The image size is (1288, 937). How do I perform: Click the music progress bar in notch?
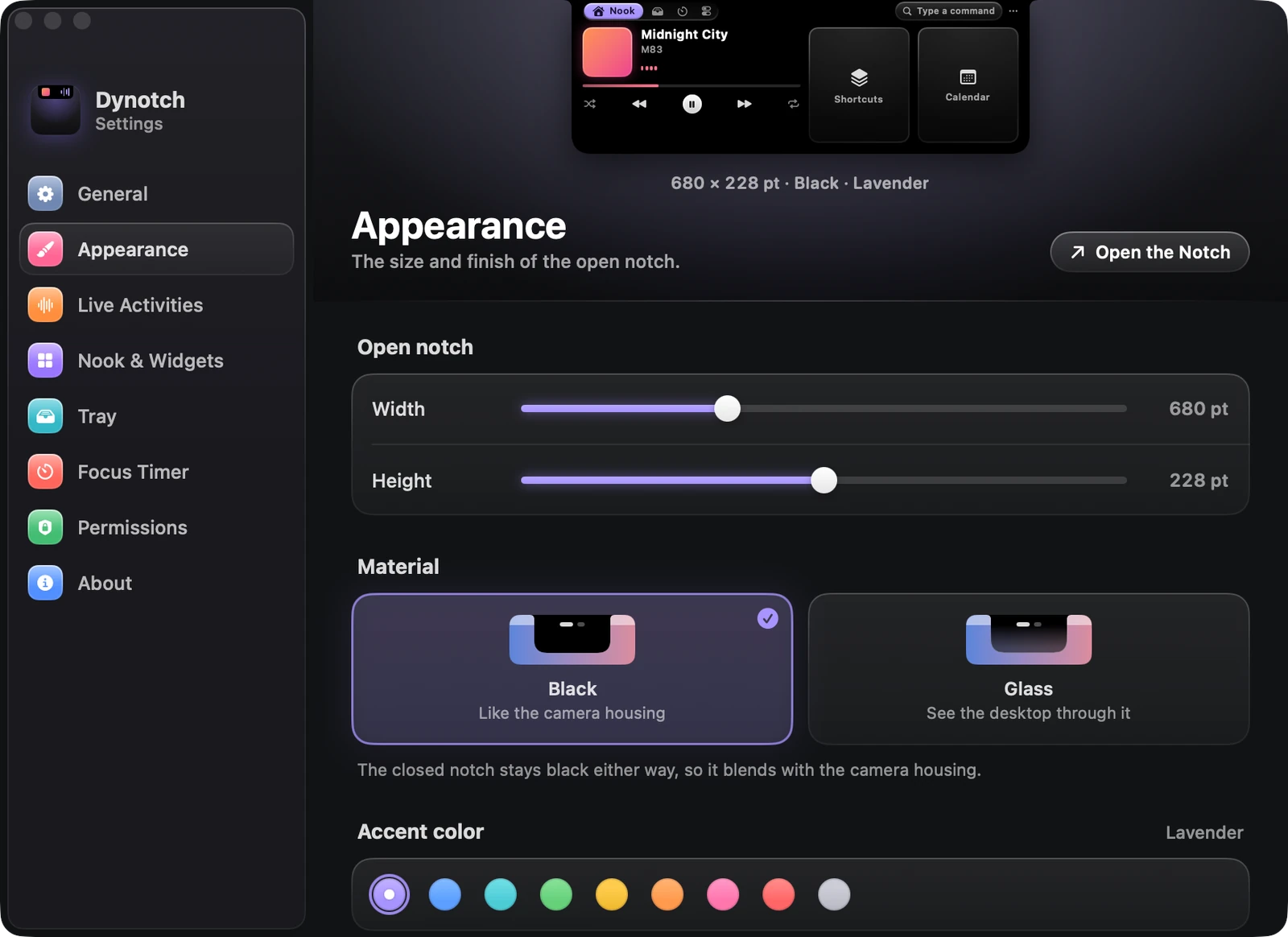[691, 85]
